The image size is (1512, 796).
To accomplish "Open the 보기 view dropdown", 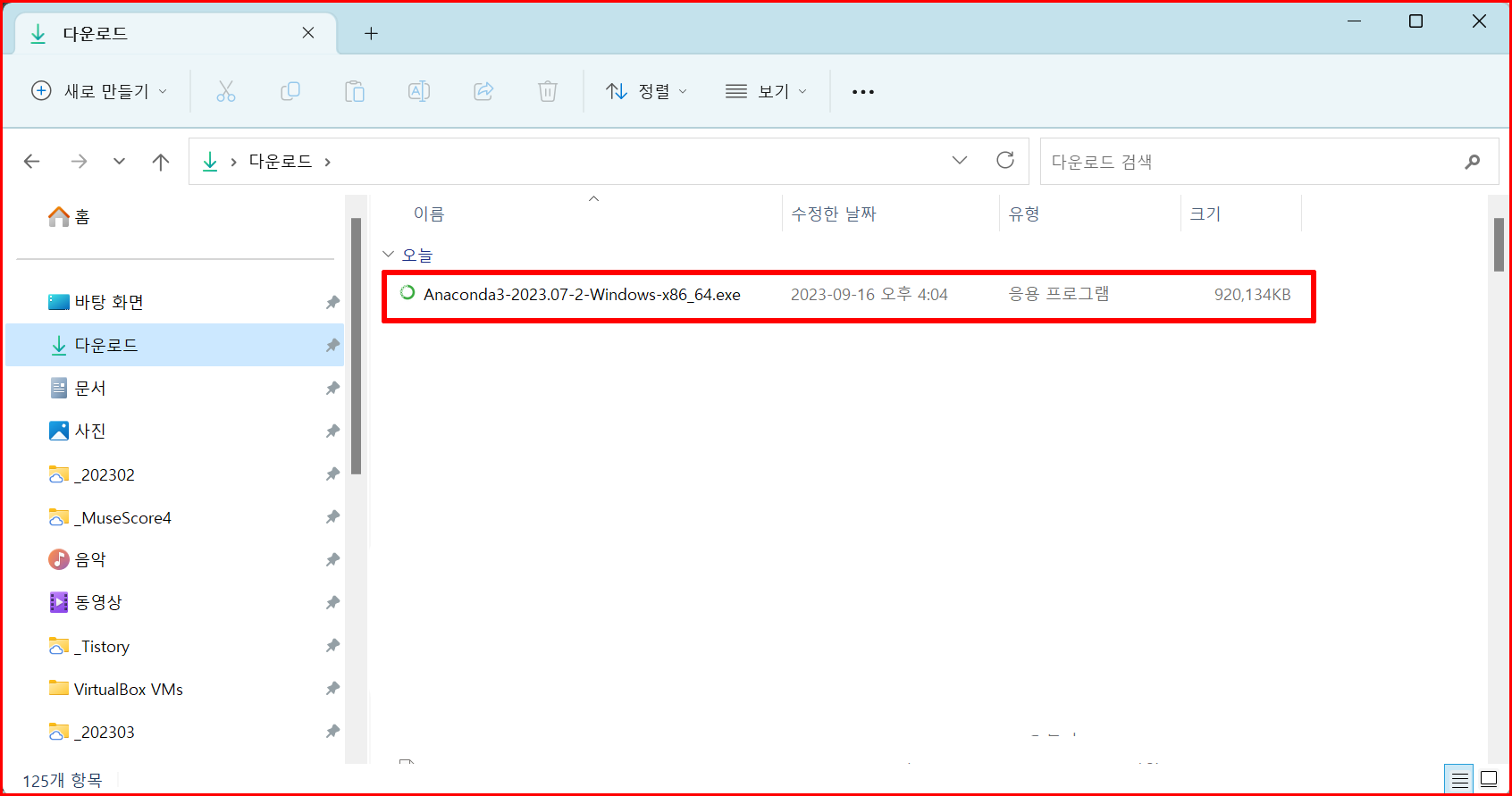I will coord(767,91).
